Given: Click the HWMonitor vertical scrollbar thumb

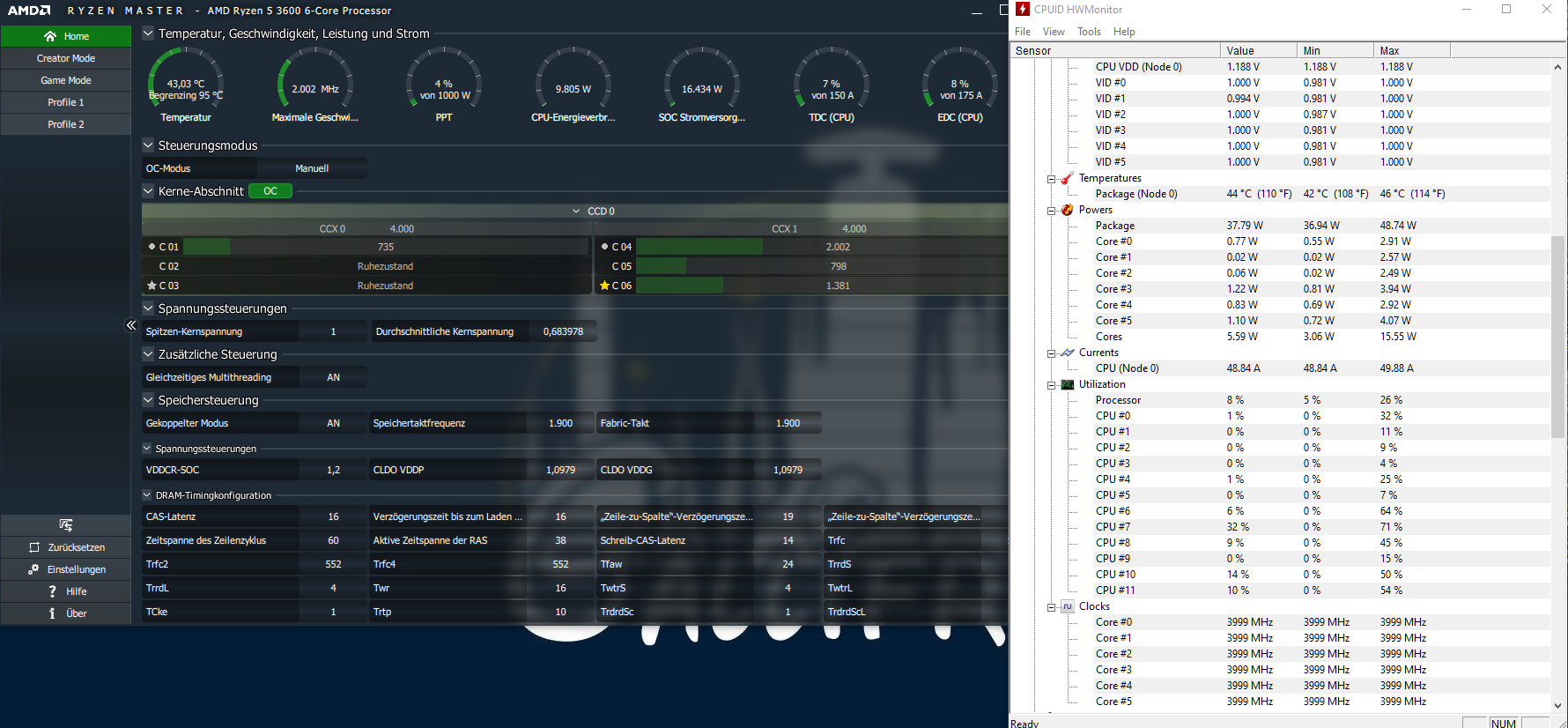Looking at the screenshot, I should pos(1557,337).
